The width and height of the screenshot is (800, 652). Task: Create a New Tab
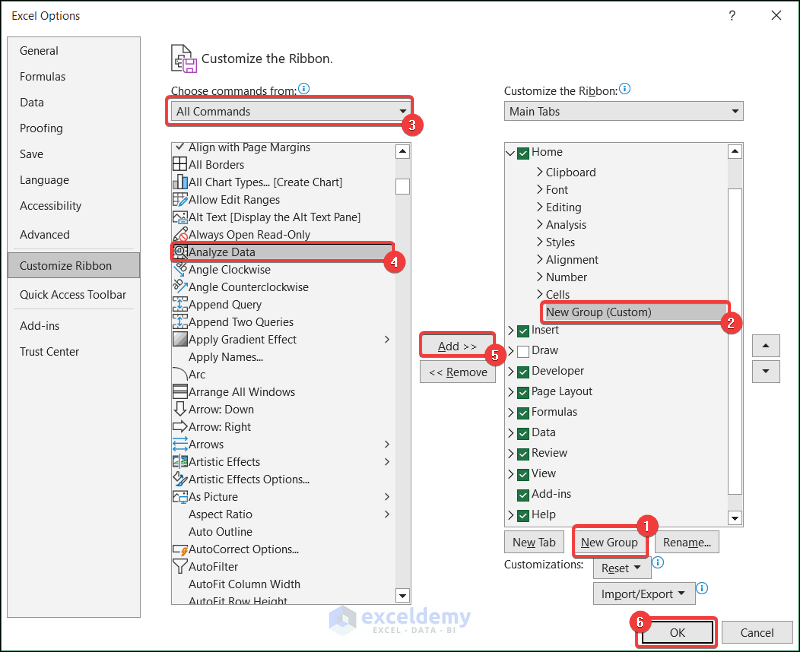(x=534, y=542)
